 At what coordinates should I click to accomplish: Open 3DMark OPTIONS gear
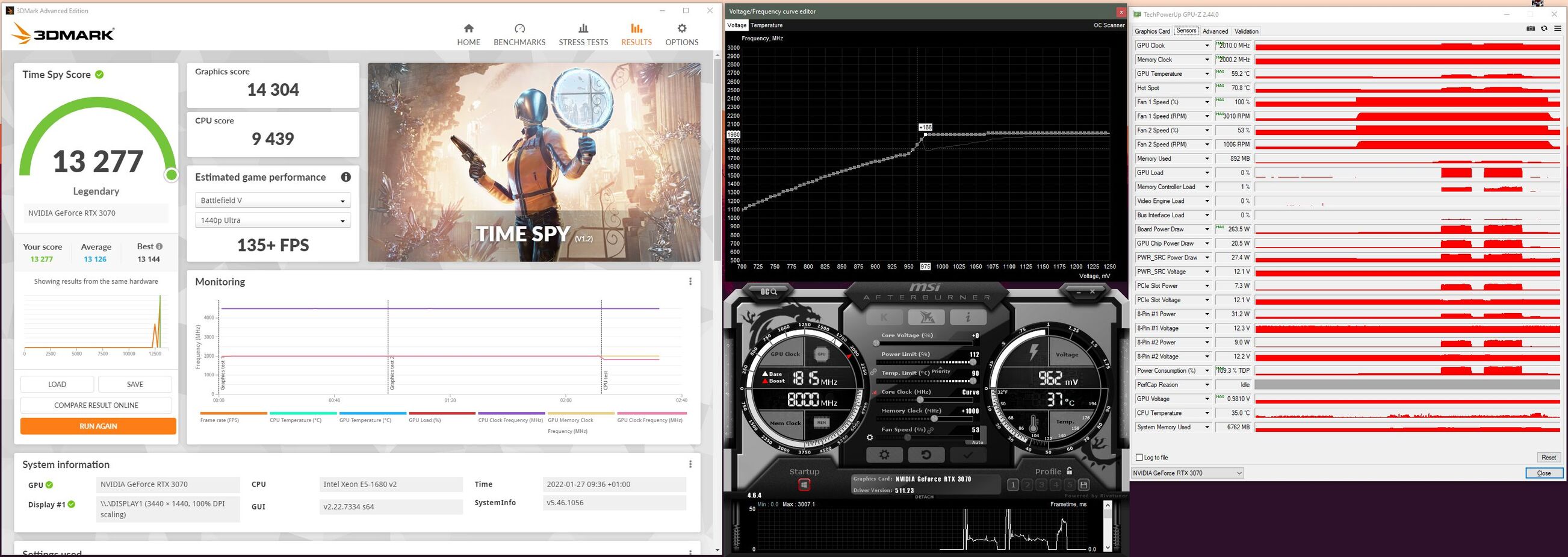[682, 35]
